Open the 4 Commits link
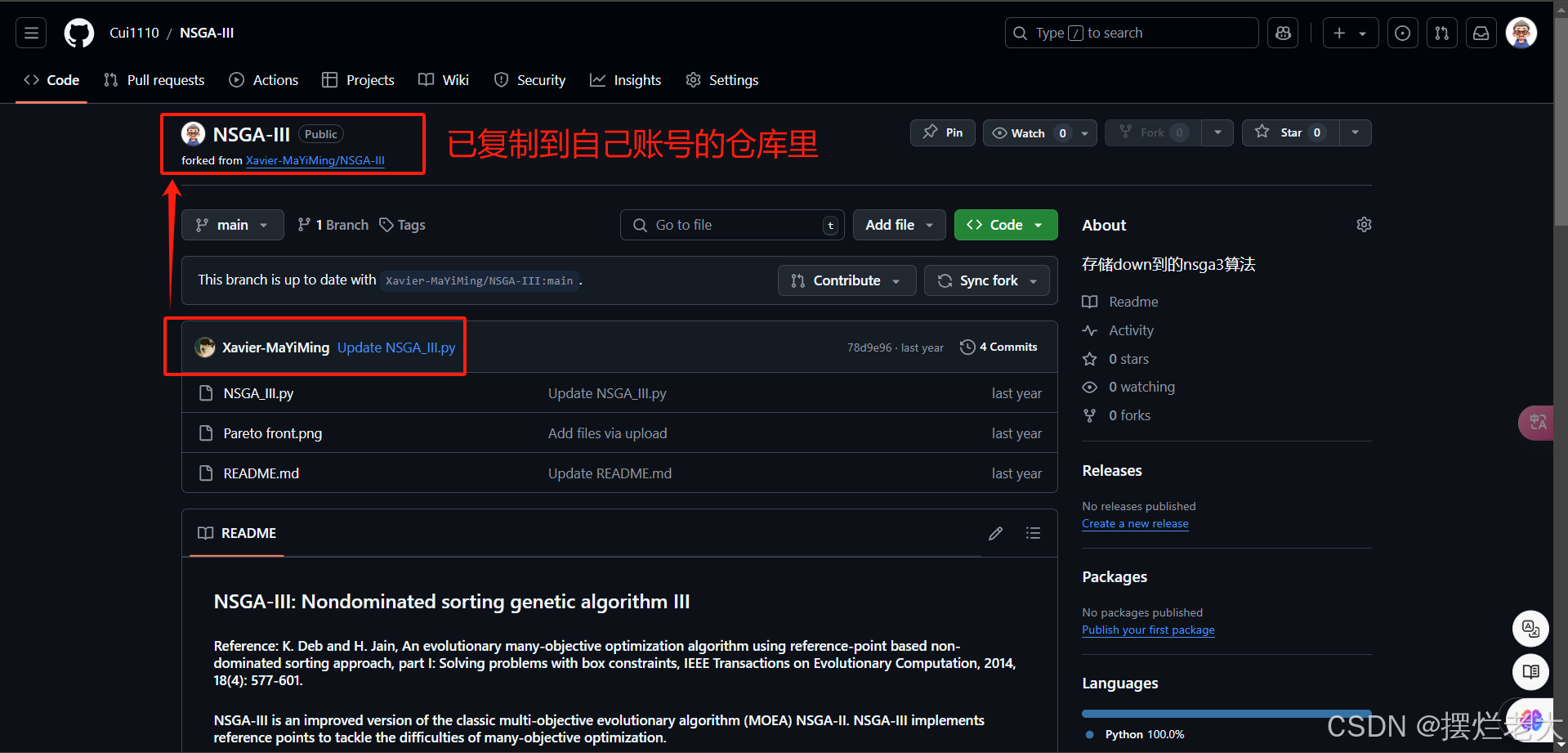The height and width of the screenshot is (753, 1568). [x=998, y=347]
